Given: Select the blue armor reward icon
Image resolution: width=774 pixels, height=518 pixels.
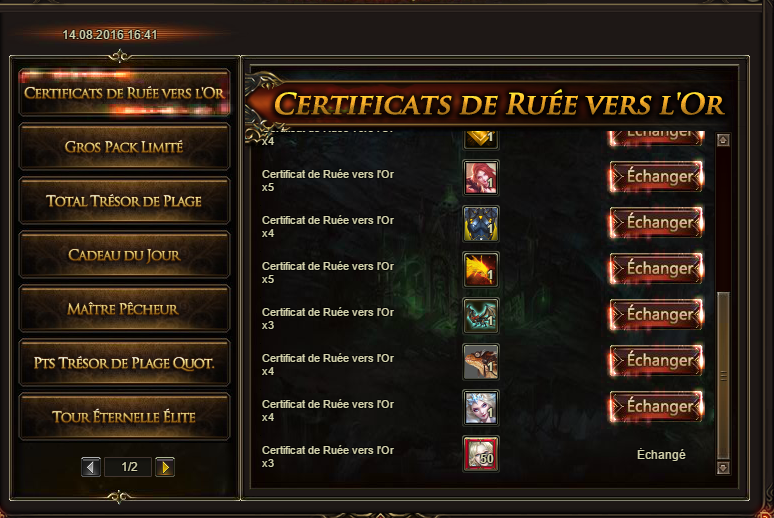Looking at the screenshot, I should 481,224.
